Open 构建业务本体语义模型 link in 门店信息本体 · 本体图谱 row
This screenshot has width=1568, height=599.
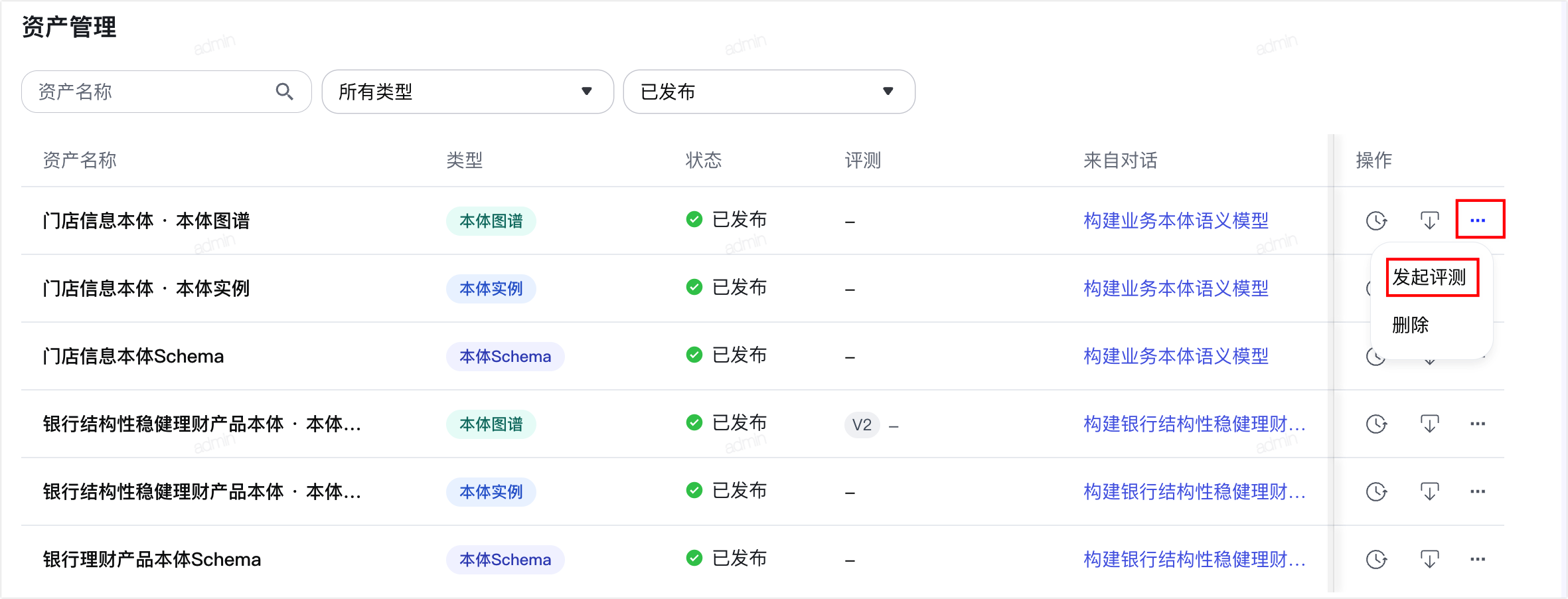pos(1176,220)
